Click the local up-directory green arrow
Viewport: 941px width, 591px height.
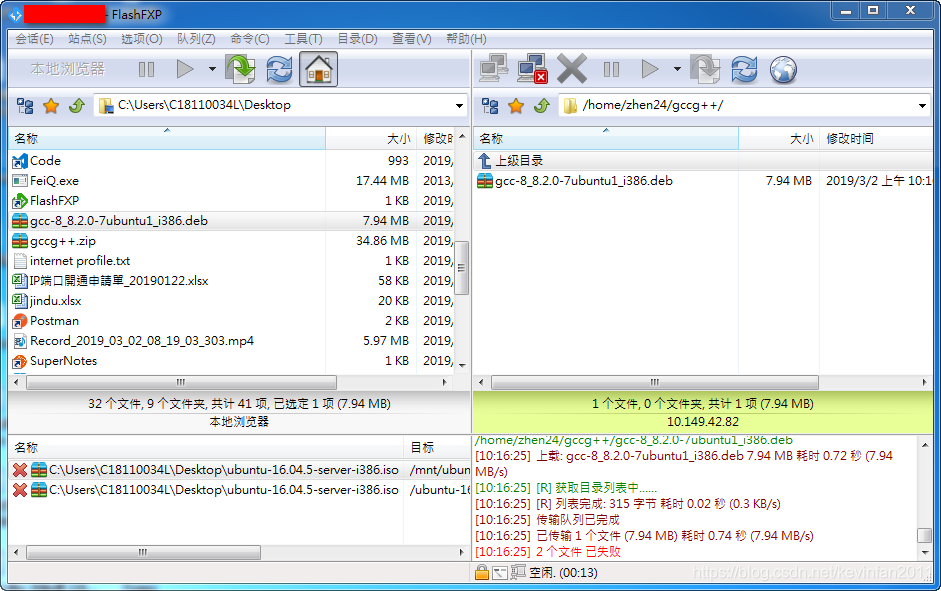[77, 106]
